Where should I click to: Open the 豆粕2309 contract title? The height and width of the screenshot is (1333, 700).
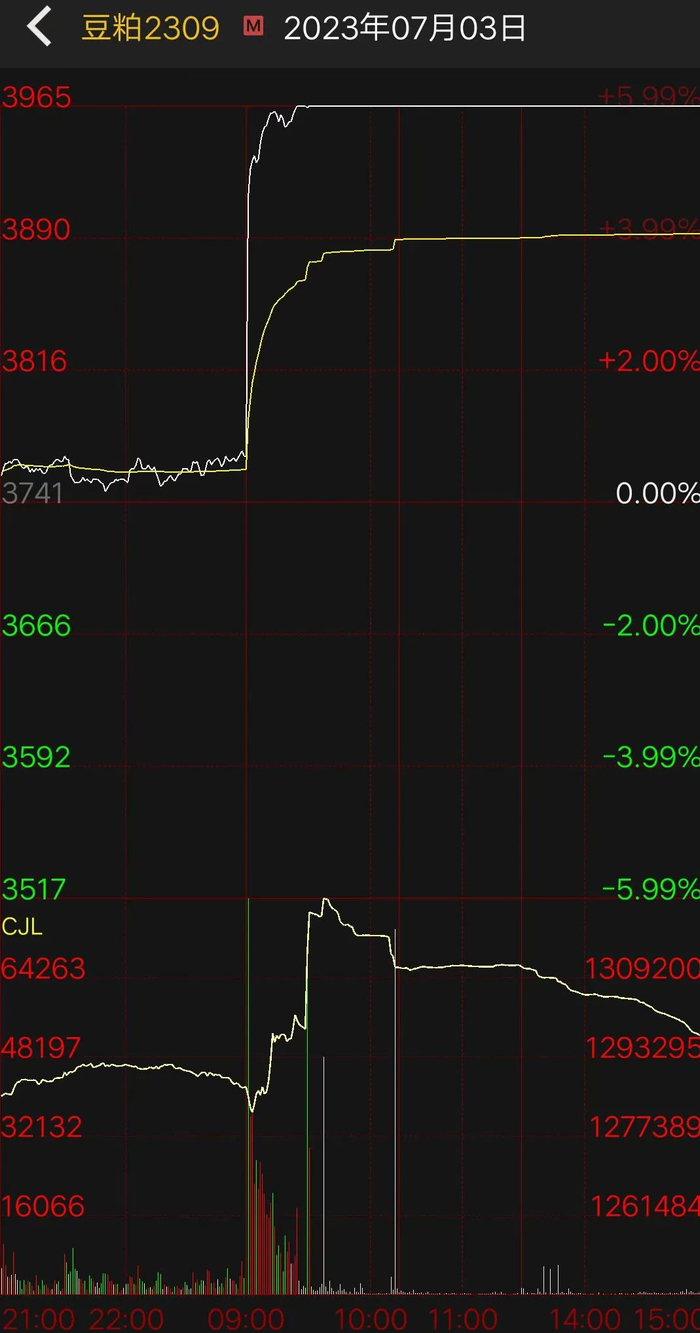click(x=150, y=28)
